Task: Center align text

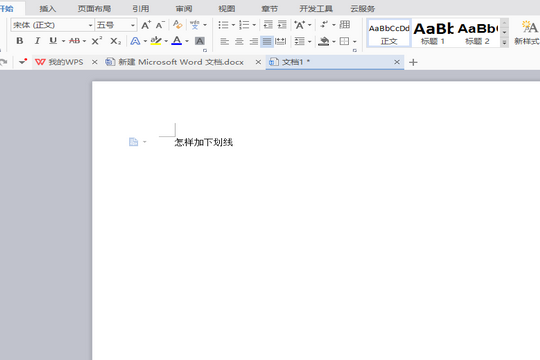Action: [239, 41]
